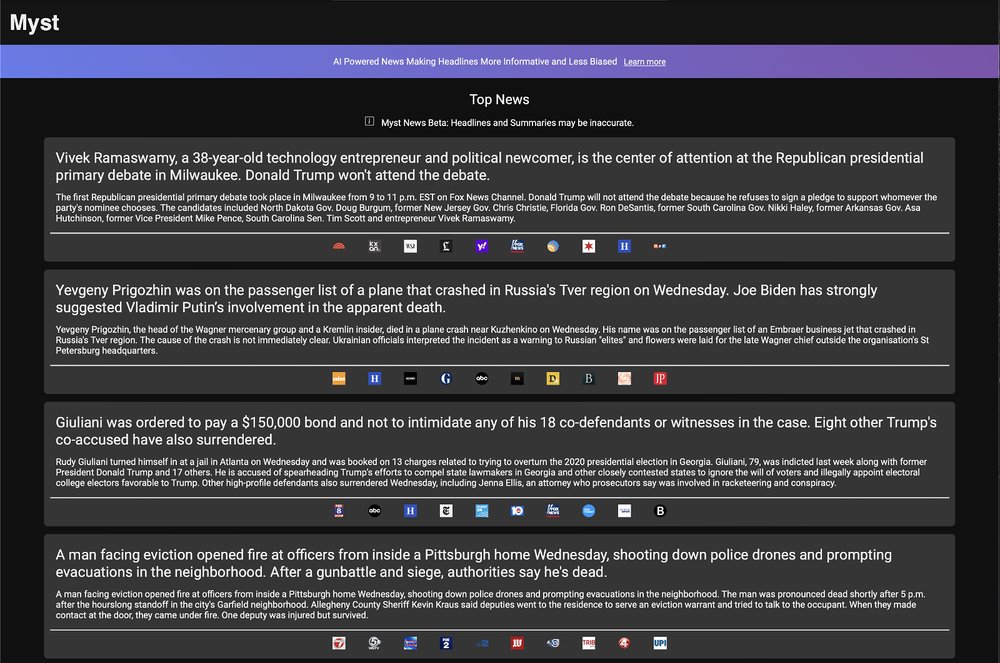Viewport: 1000px width, 663px height.
Task: Click the info icon beside Myst News Beta
Action: (x=370, y=122)
